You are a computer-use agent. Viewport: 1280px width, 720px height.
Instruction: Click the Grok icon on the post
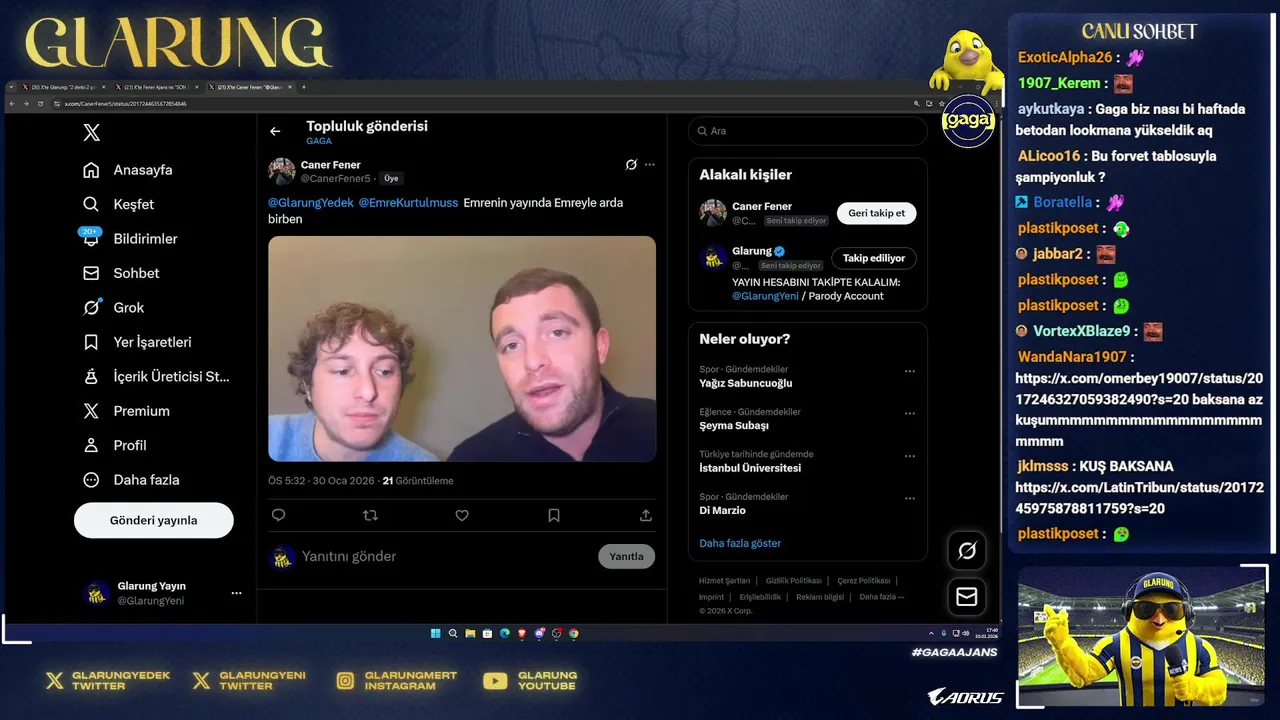coord(631,165)
